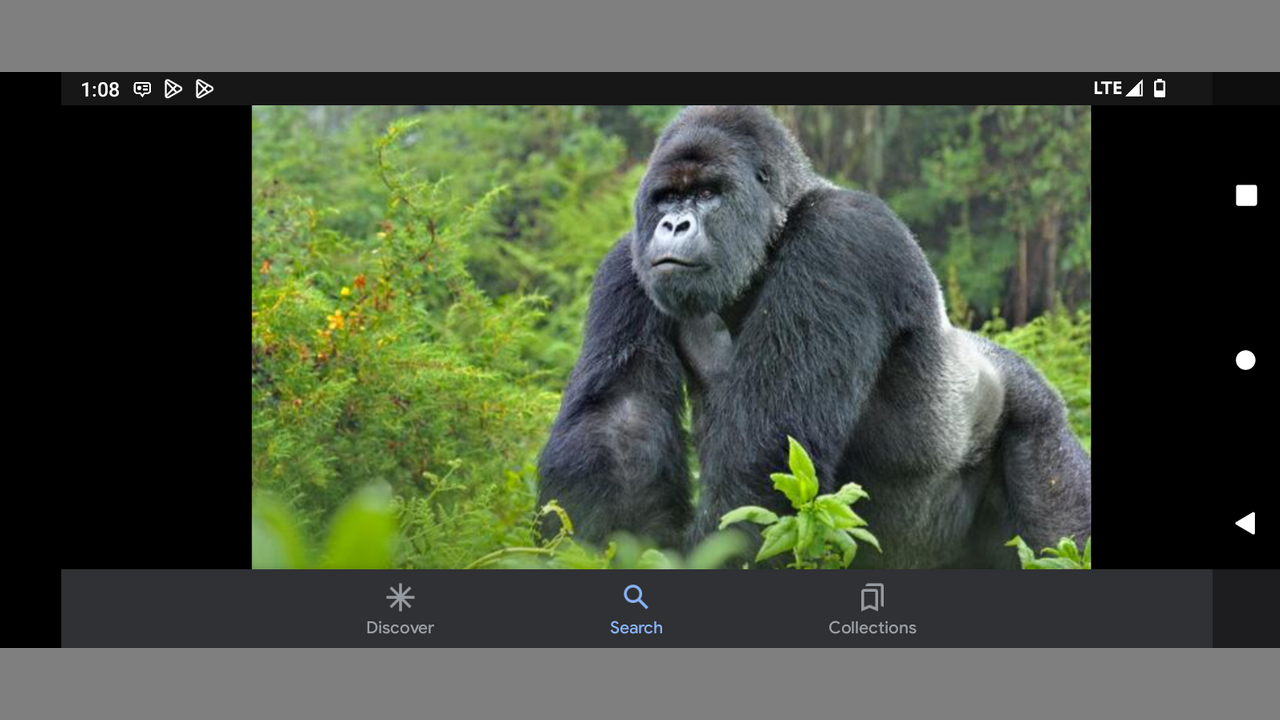Tap the Collections bookmark icon
Viewport: 1280px width, 720px height.
[872, 598]
